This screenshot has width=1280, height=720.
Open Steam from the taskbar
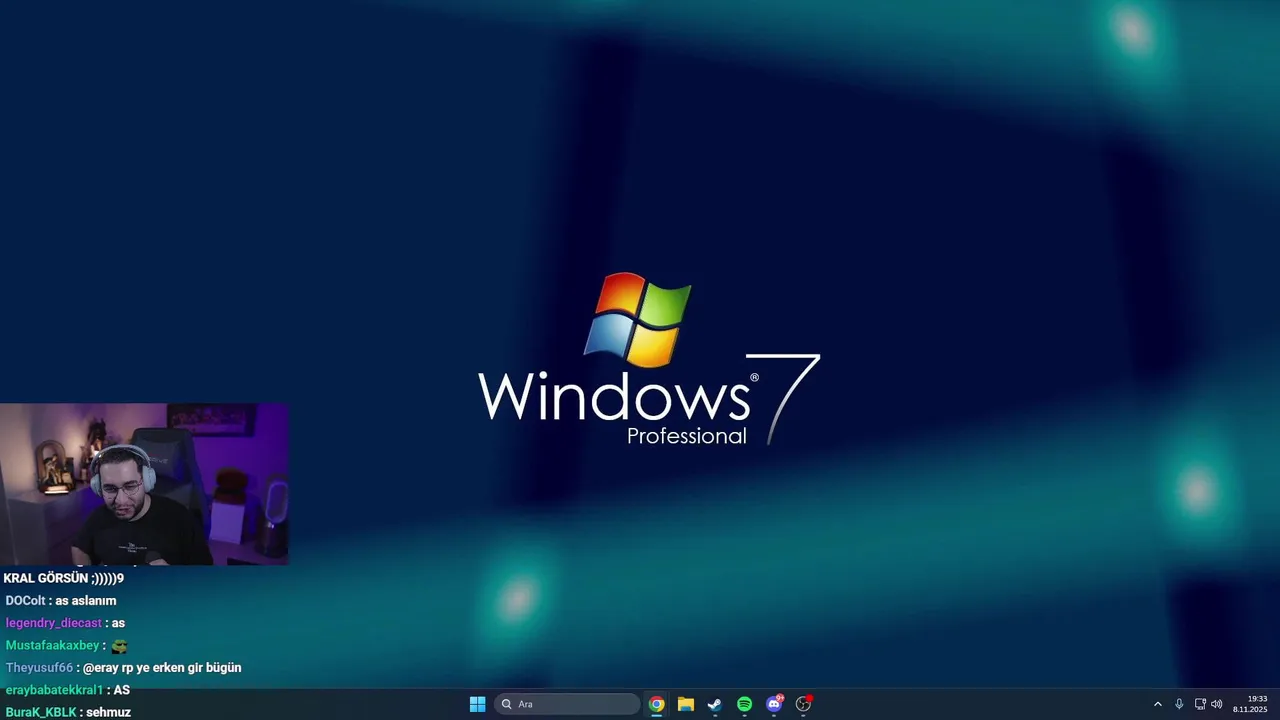715,704
